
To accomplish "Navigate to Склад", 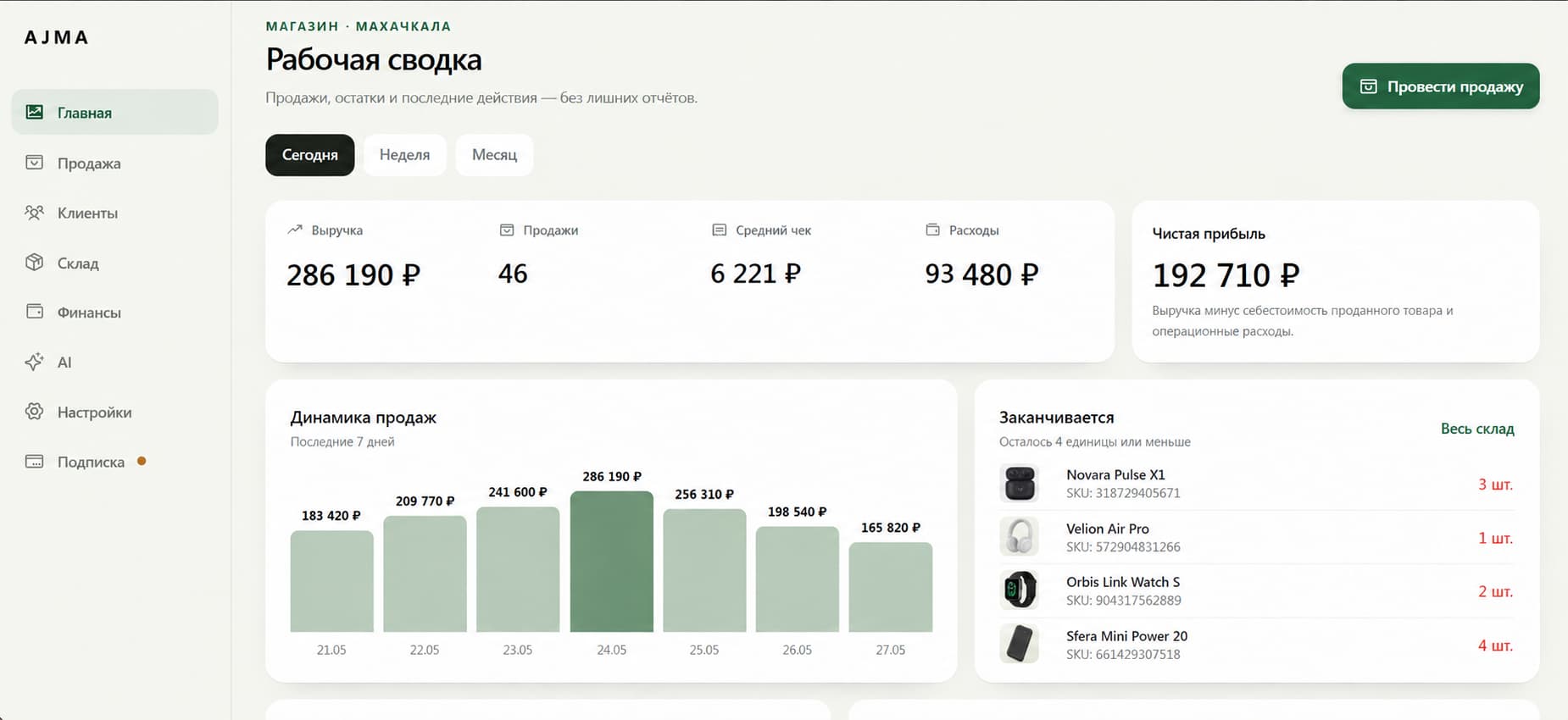I will pos(114,263).
